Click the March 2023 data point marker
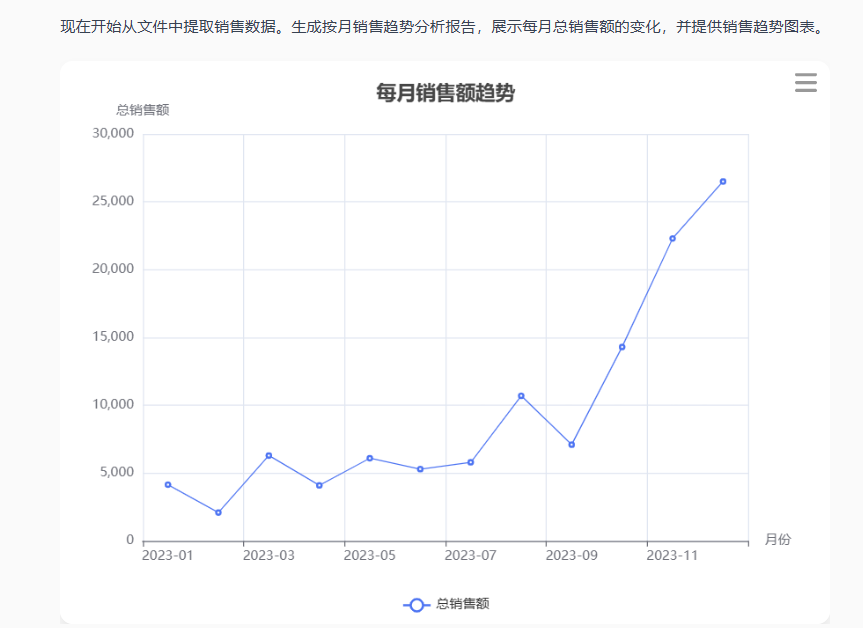 269,456
